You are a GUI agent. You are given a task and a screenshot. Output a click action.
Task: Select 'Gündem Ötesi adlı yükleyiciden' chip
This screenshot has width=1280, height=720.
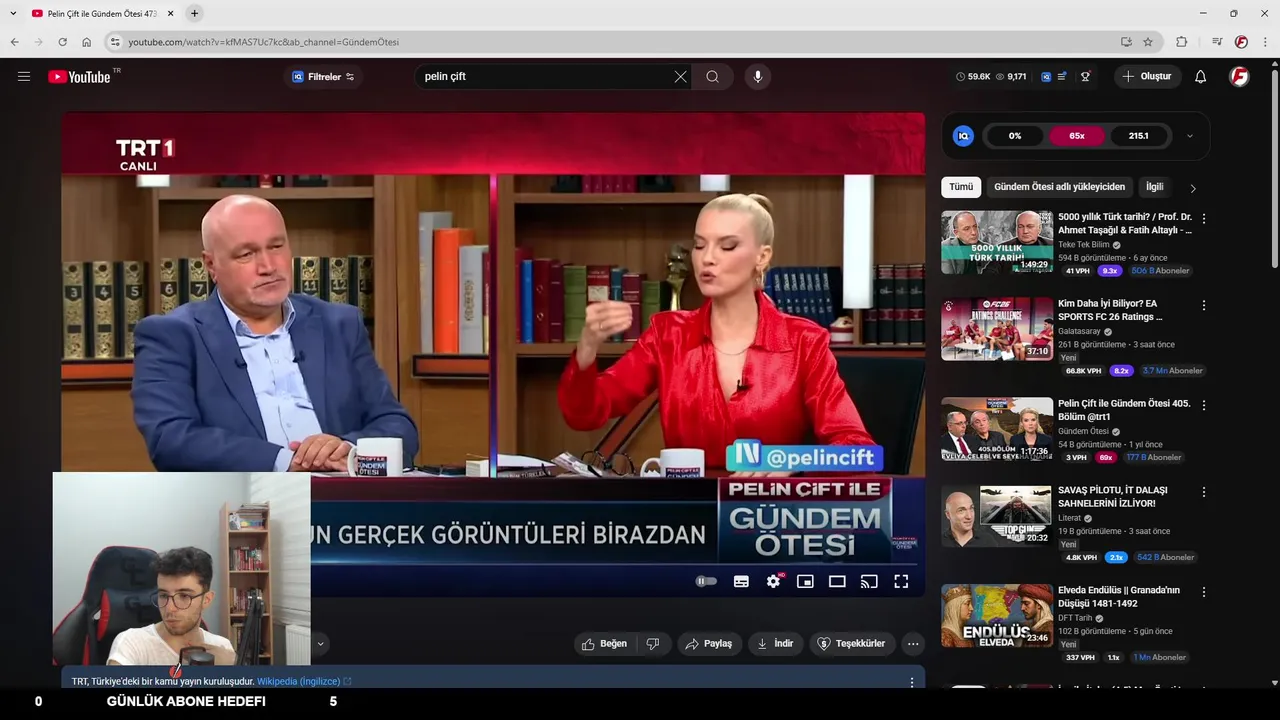1059,187
